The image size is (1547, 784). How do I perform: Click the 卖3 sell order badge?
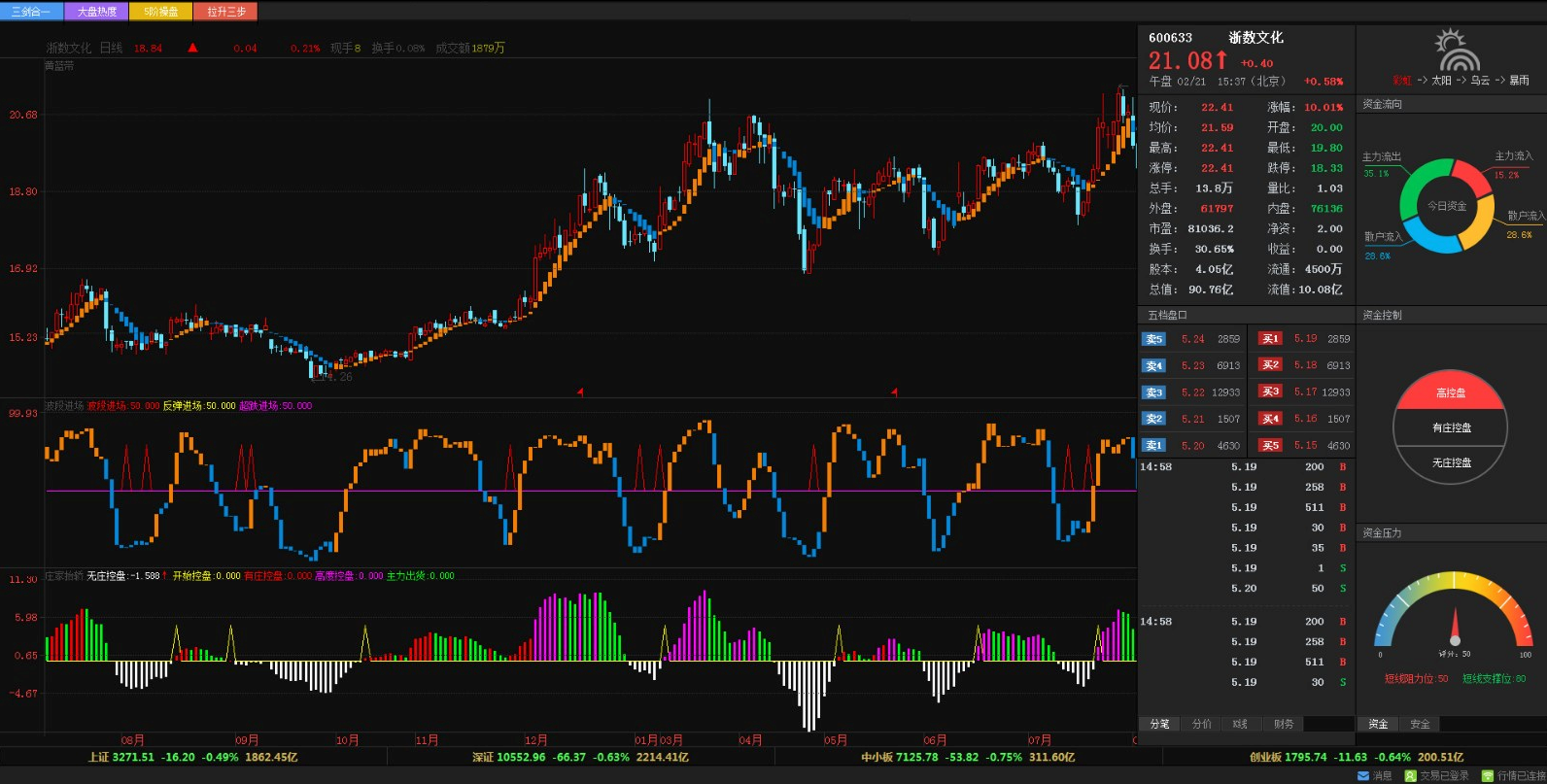(1153, 392)
